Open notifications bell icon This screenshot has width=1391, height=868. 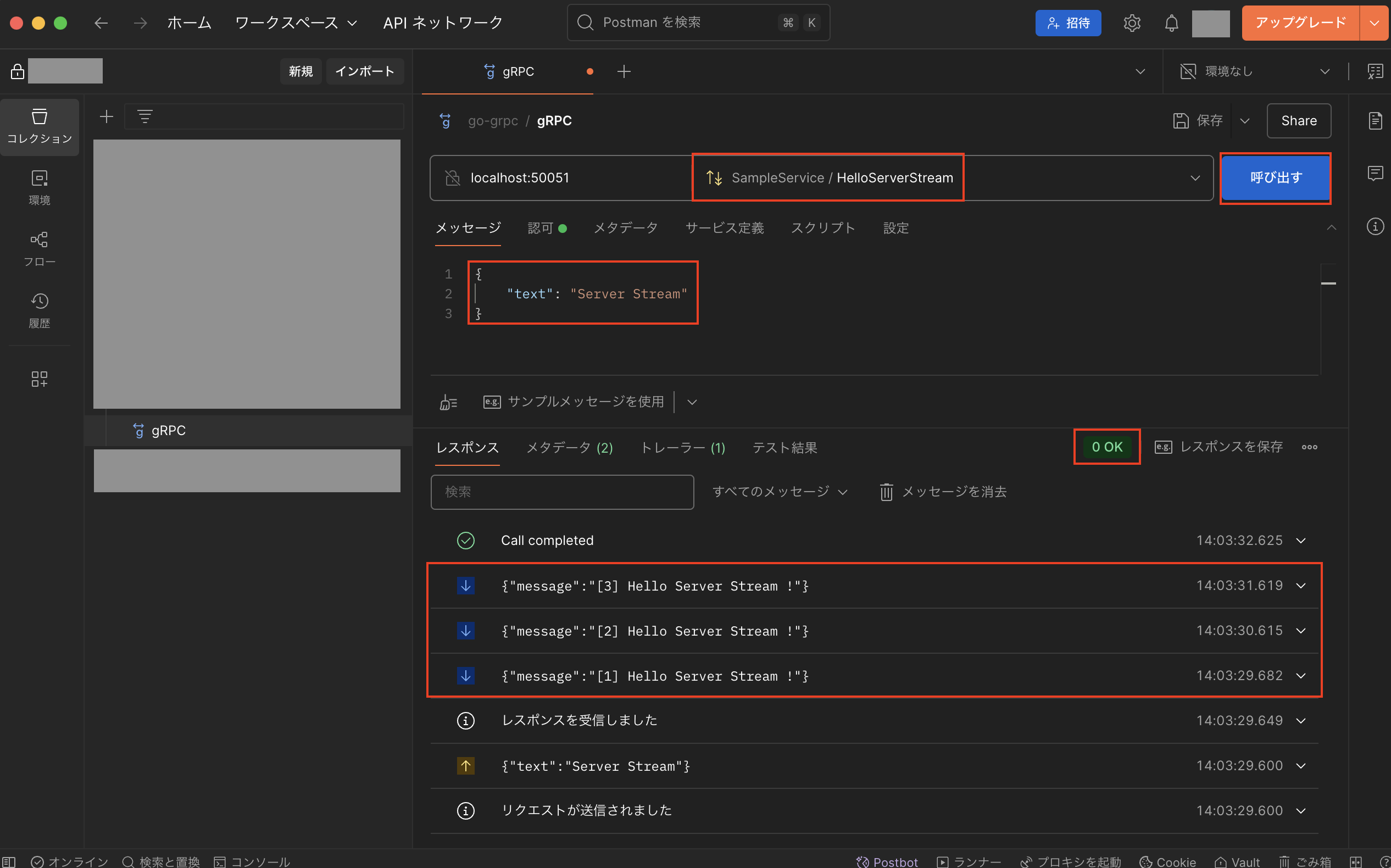pyautogui.click(x=1171, y=23)
